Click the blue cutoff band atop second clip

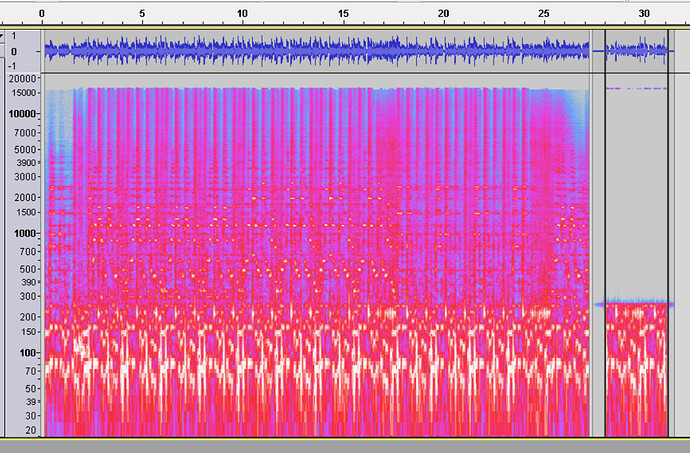636,303
